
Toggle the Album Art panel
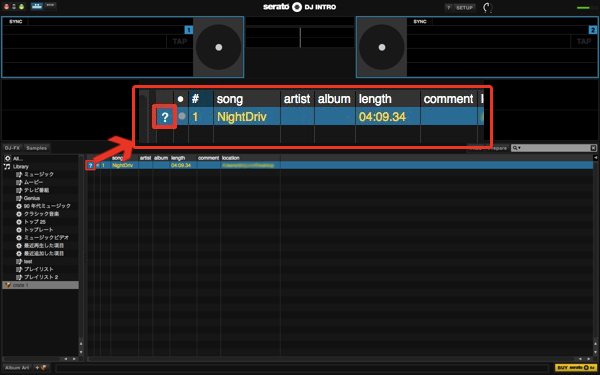17,367
